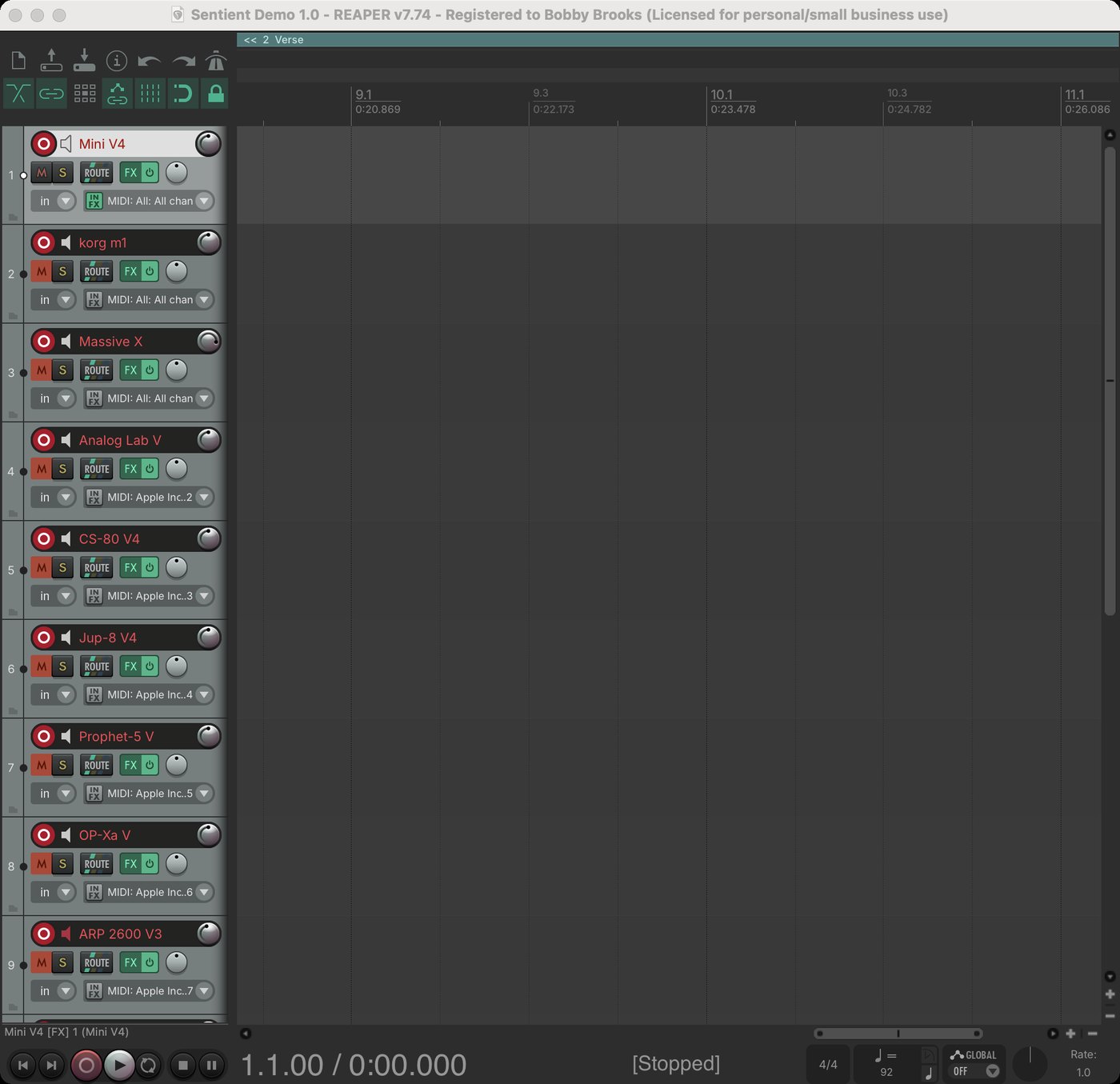
Task: Toggle FX bypass on Analog Lab V
Action: (x=150, y=469)
